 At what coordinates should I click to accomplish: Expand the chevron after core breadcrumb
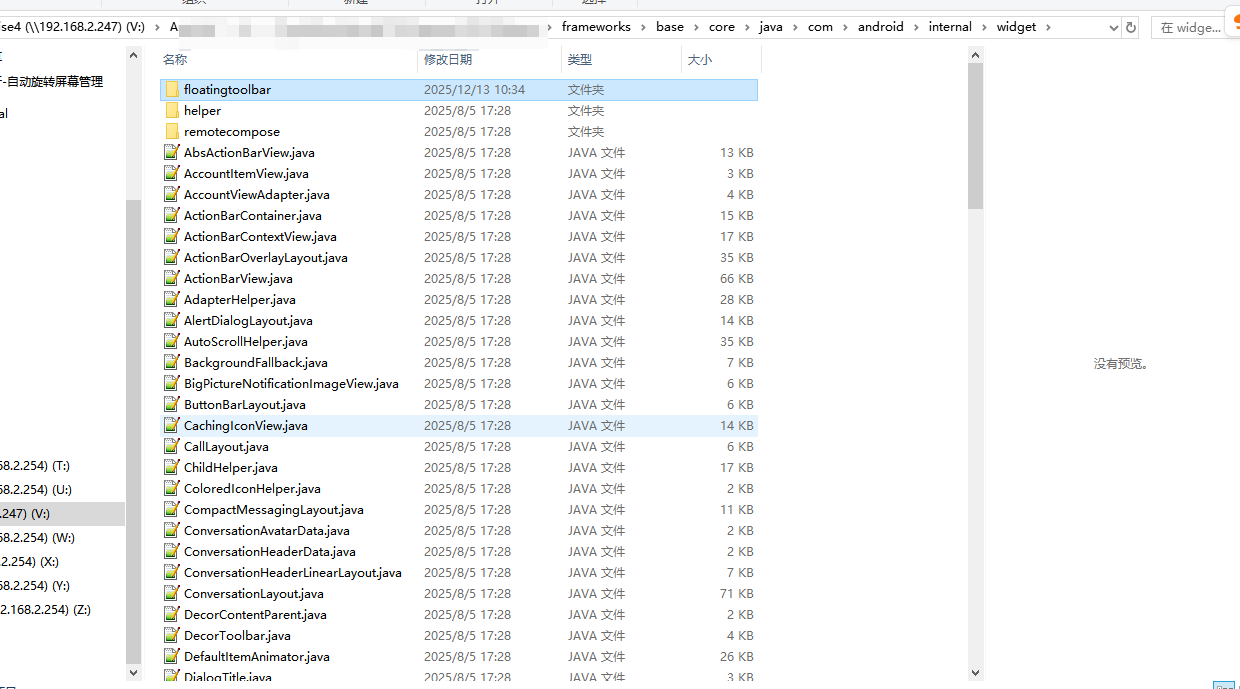coord(747,27)
